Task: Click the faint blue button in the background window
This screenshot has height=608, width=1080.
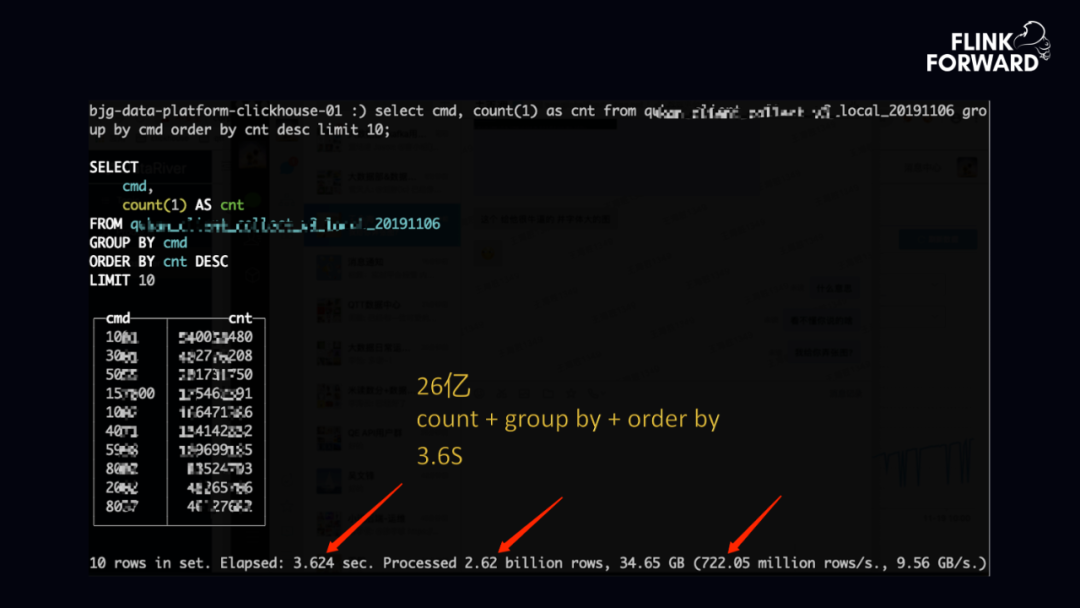Action: point(937,240)
